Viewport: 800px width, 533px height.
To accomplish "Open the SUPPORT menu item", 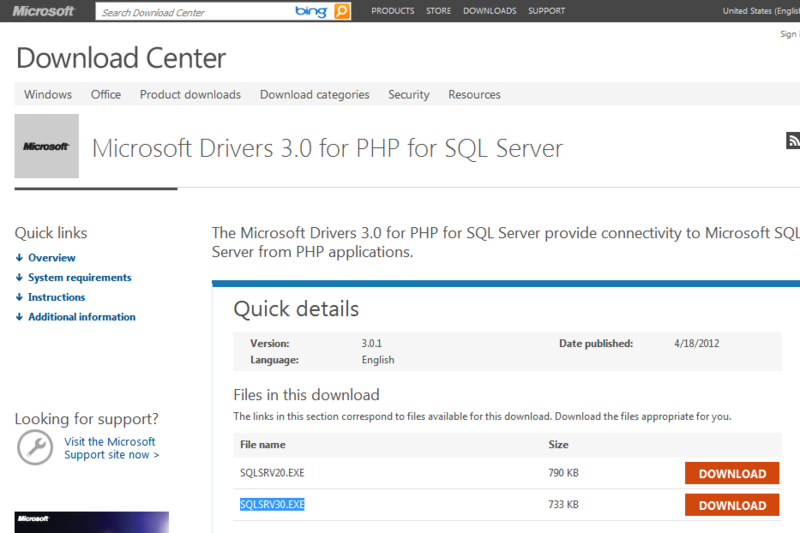I will (546, 11).
